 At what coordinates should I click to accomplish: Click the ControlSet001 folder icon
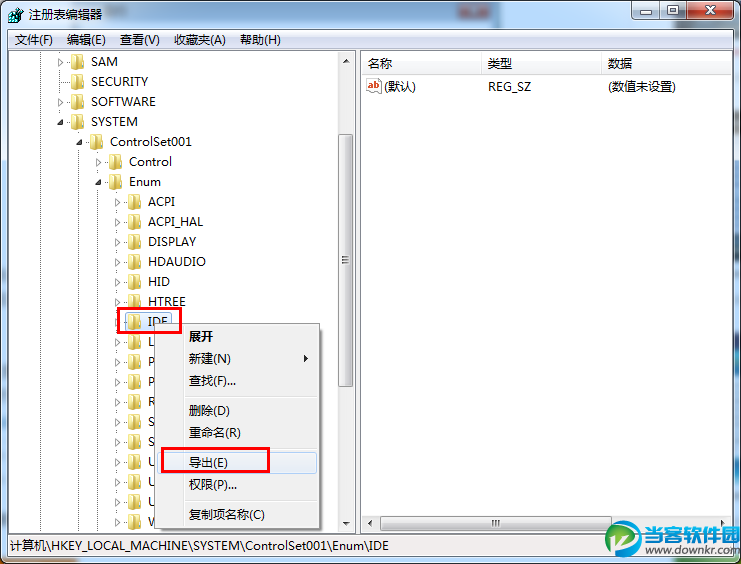click(x=96, y=142)
